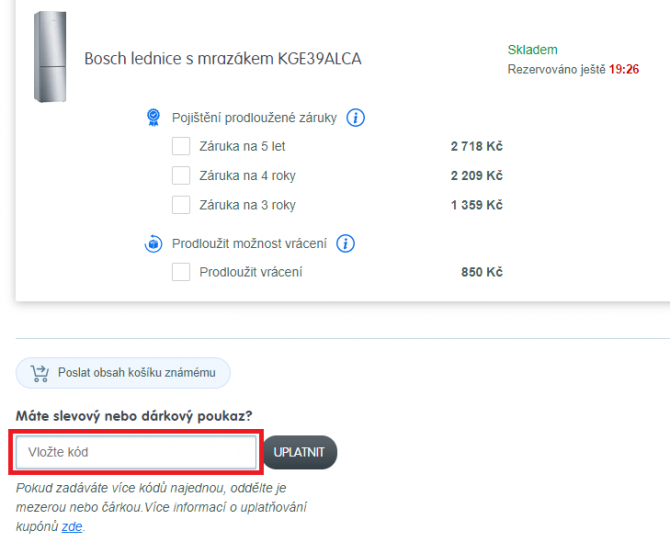Open info about extending return period
Image resolution: width=670 pixels, height=542 pixels.
(x=345, y=244)
